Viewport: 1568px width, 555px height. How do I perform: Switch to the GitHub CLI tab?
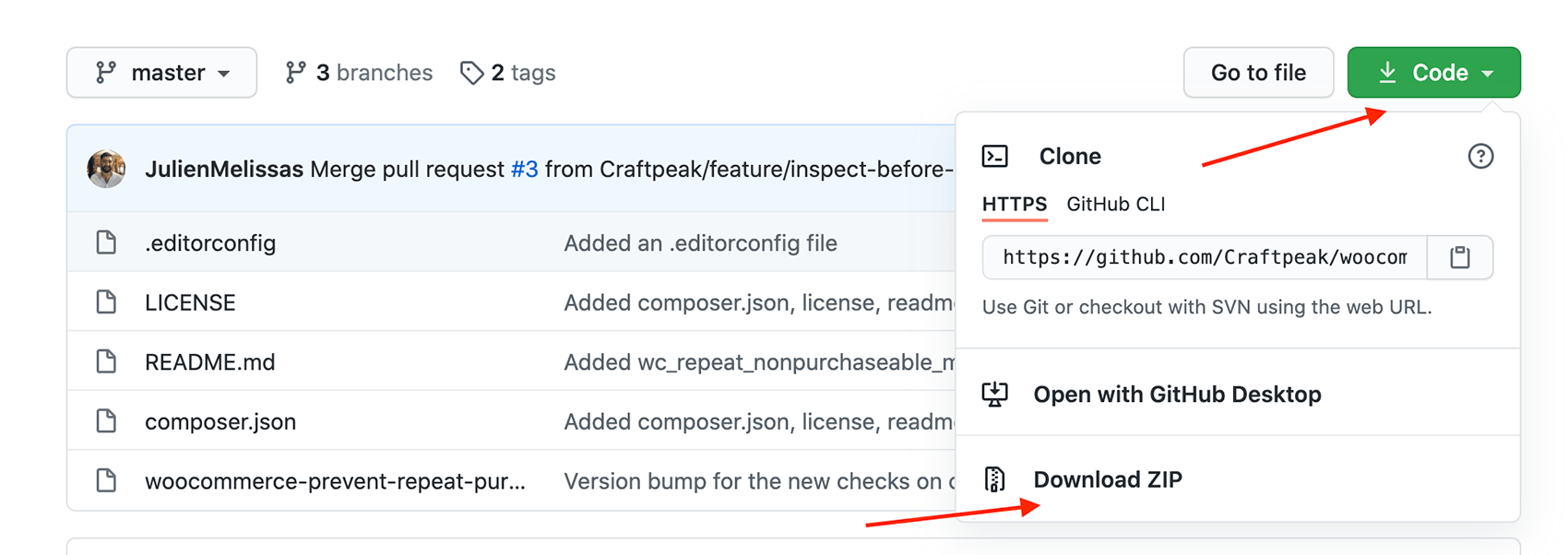click(x=1115, y=205)
